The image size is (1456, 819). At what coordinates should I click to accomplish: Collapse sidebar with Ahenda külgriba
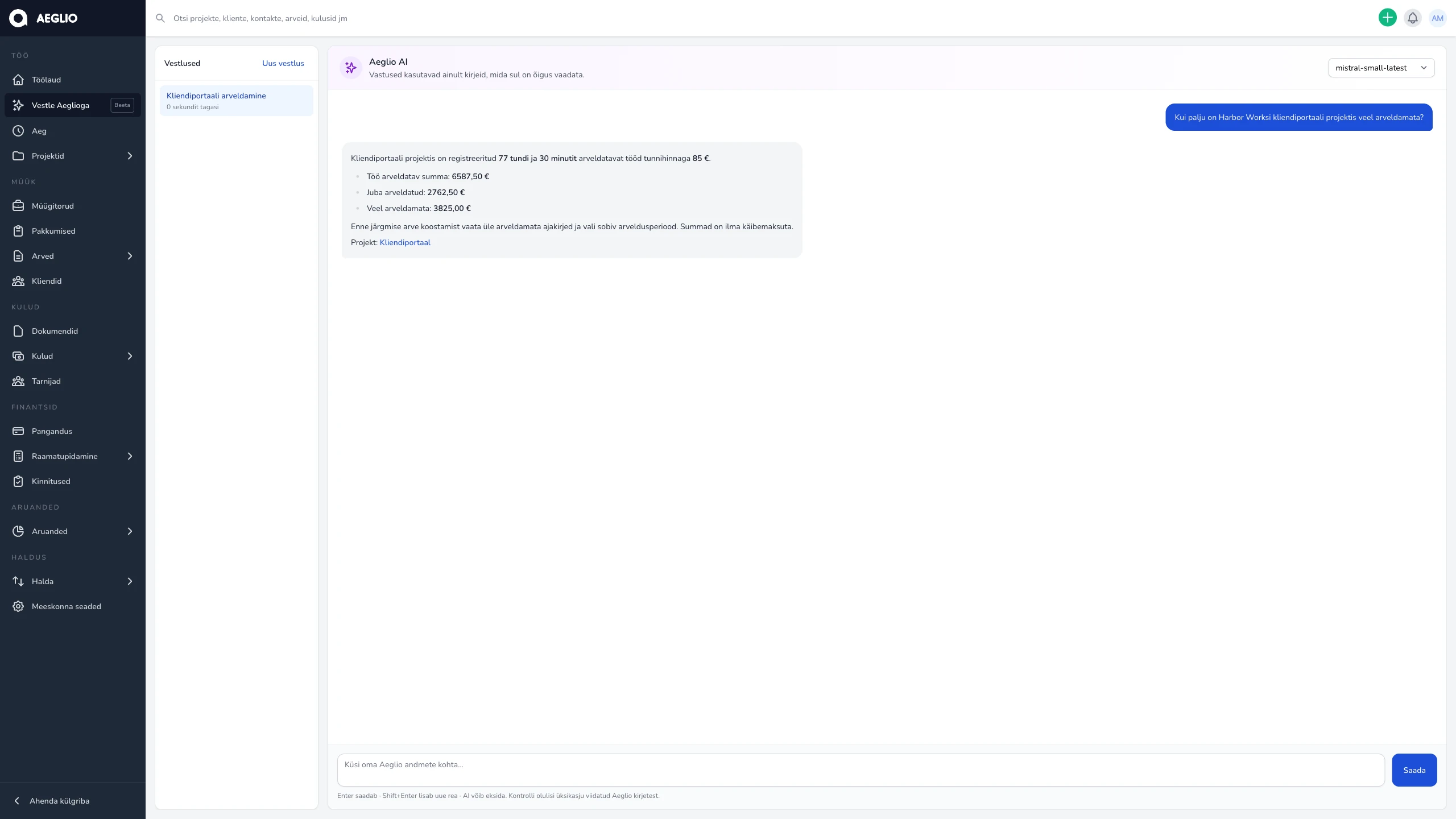point(73,801)
